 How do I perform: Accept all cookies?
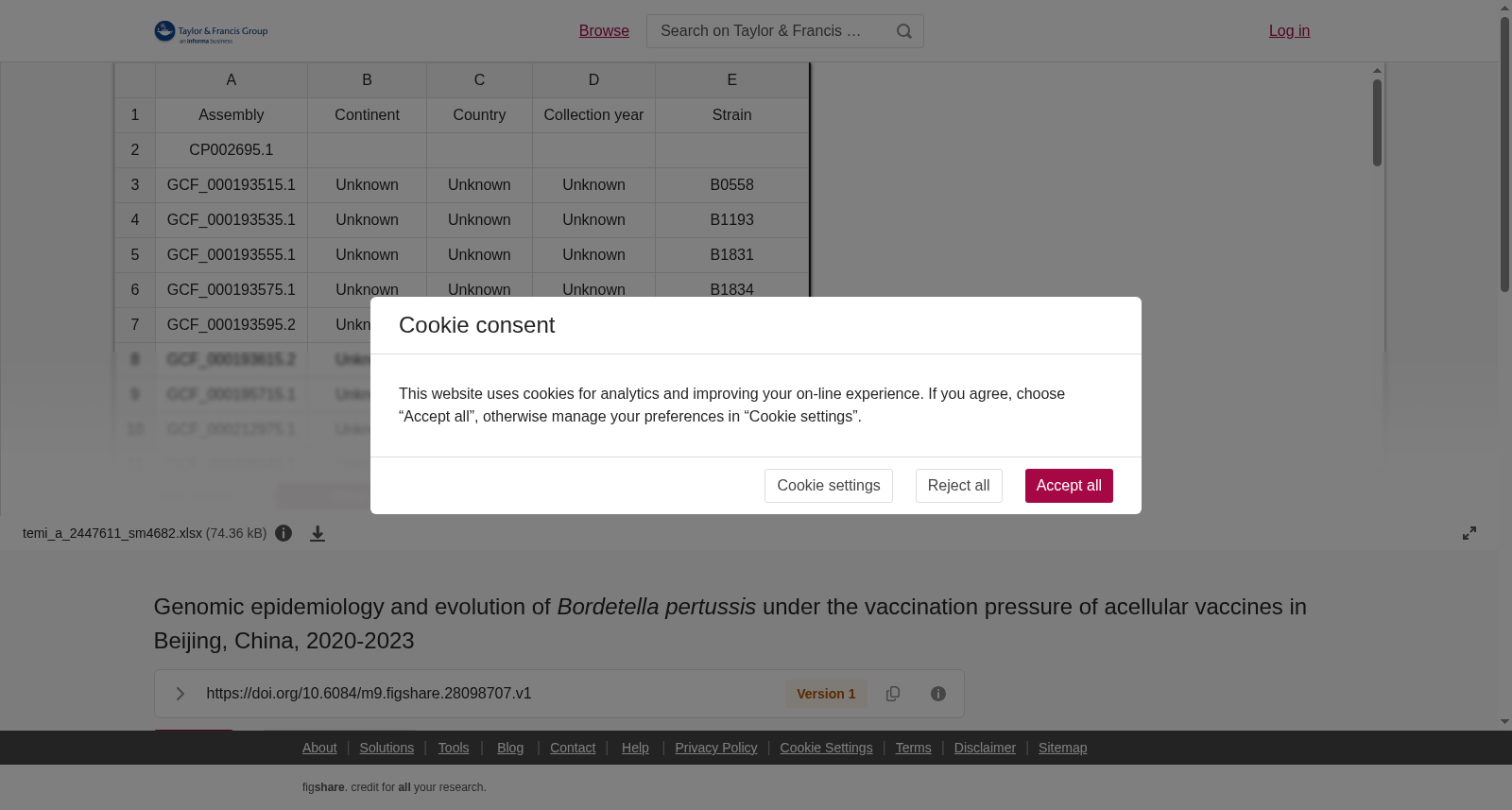pyautogui.click(x=1069, y=486)
